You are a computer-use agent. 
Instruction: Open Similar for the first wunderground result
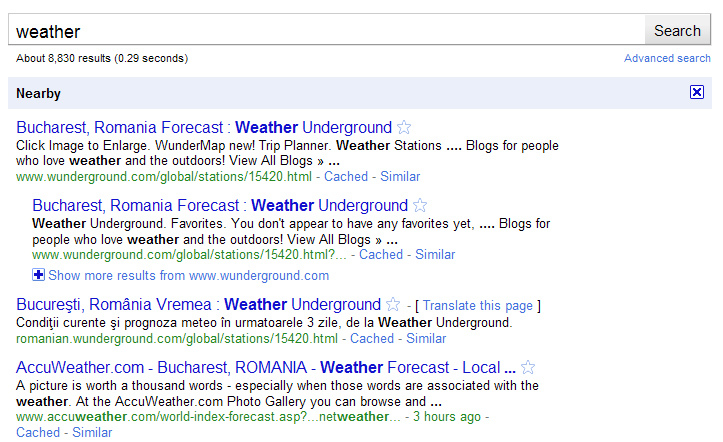point(400,177)
